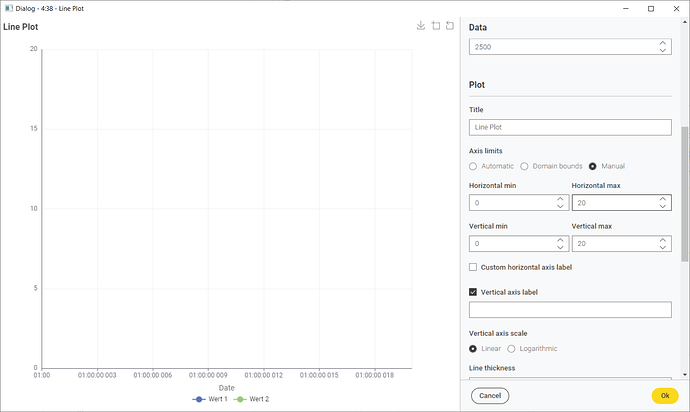690x412 pixels.
Task: Increase the 2500 data value stepper
Action: pos(663,43)
